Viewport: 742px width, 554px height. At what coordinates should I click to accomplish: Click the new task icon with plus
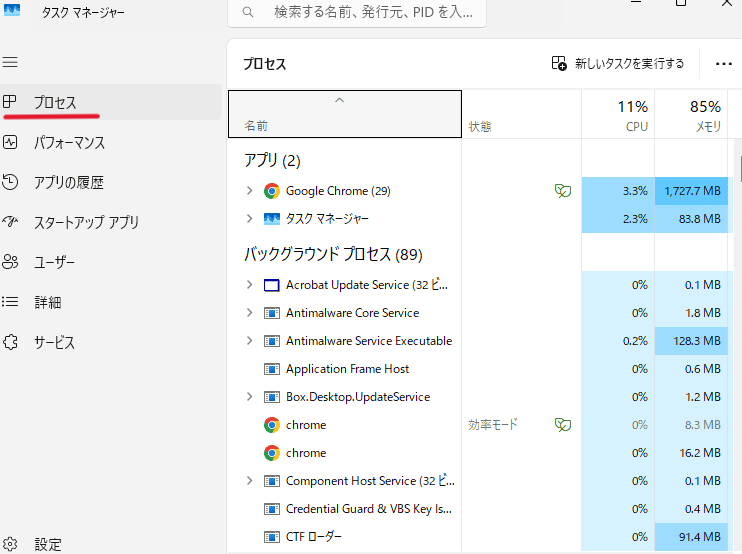[559, 63]
